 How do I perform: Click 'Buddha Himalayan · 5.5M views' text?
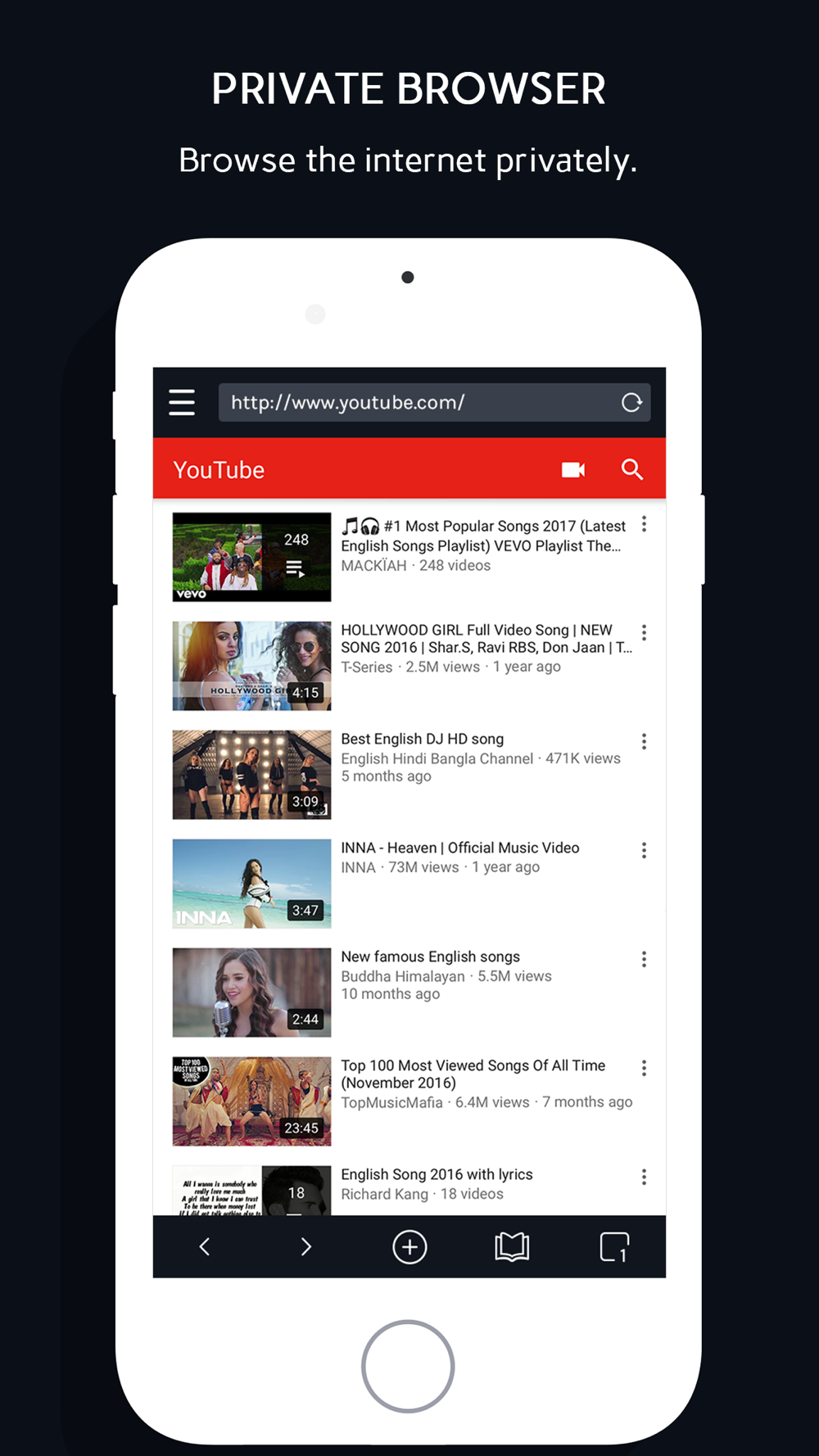pos(446,976)
